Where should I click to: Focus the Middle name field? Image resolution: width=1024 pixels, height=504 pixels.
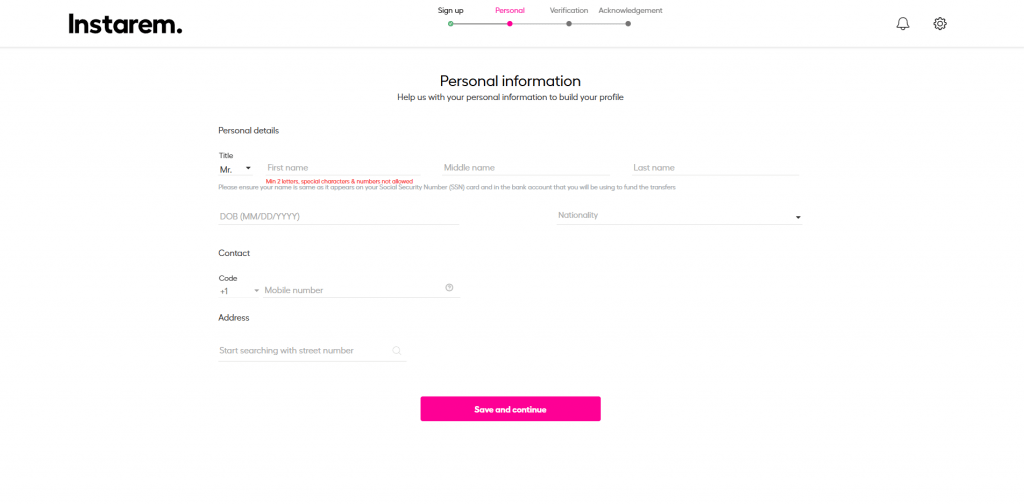point(526,168)
